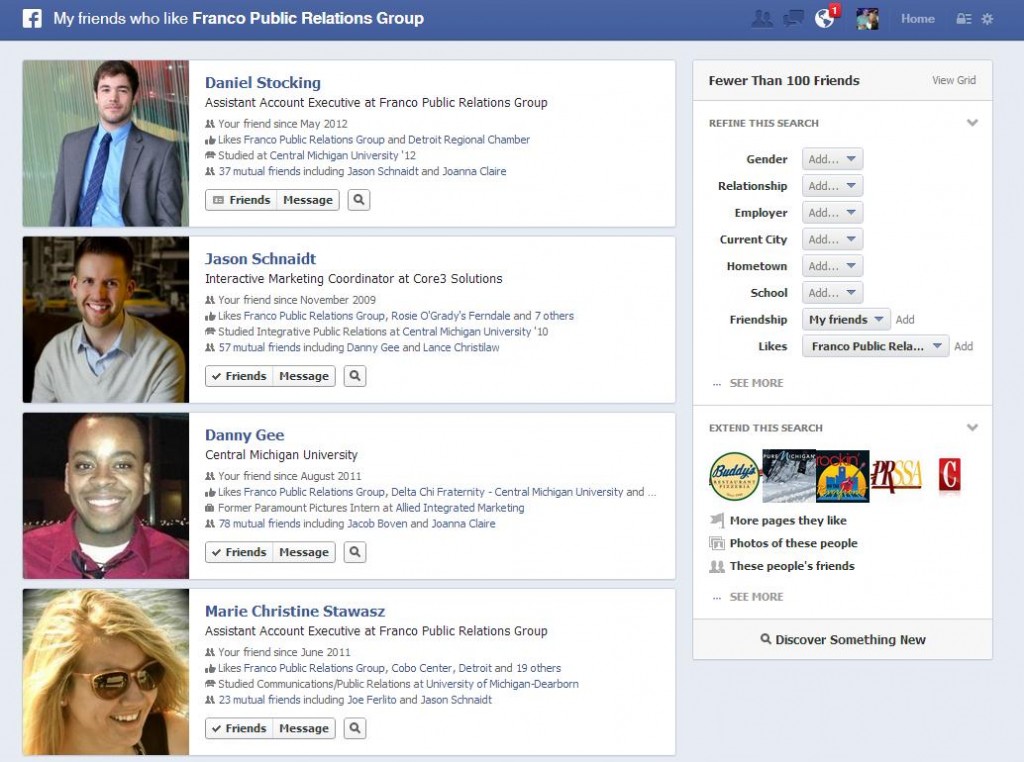Open Detroit Regional Chamber link

pyautogui.click(x=468, y=140)
